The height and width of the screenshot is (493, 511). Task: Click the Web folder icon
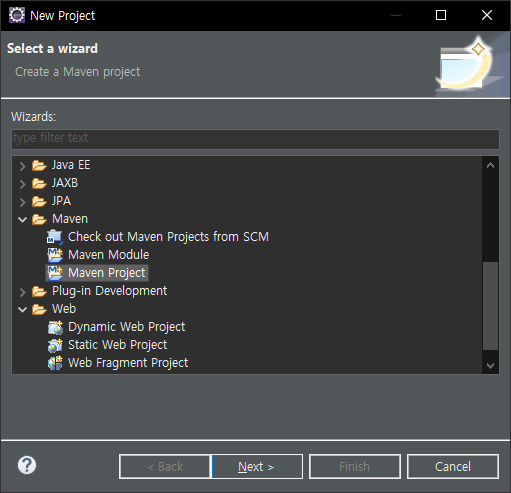click(39, 309)
